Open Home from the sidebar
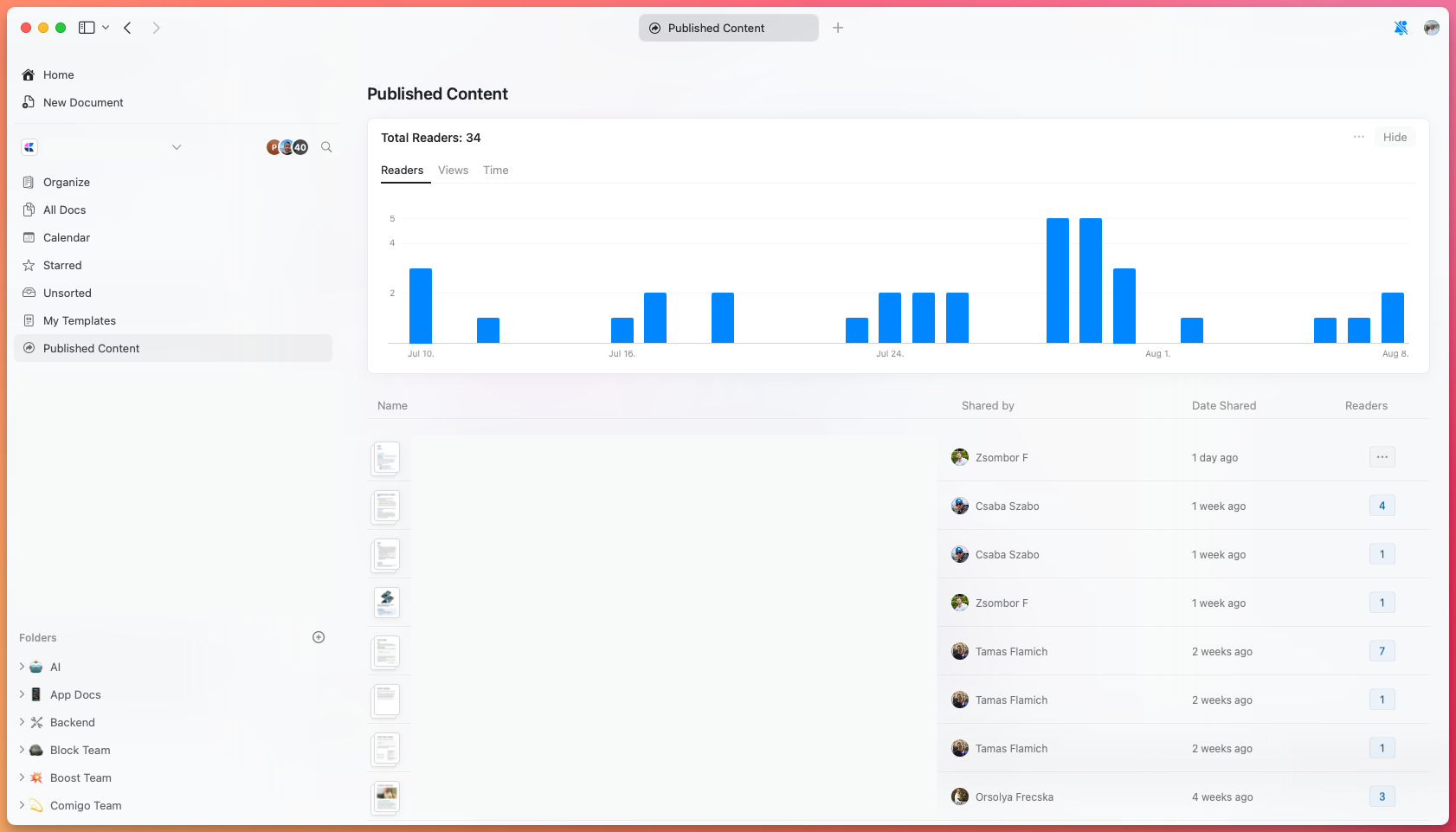1456x832 pixels. [x=58, y=74]
